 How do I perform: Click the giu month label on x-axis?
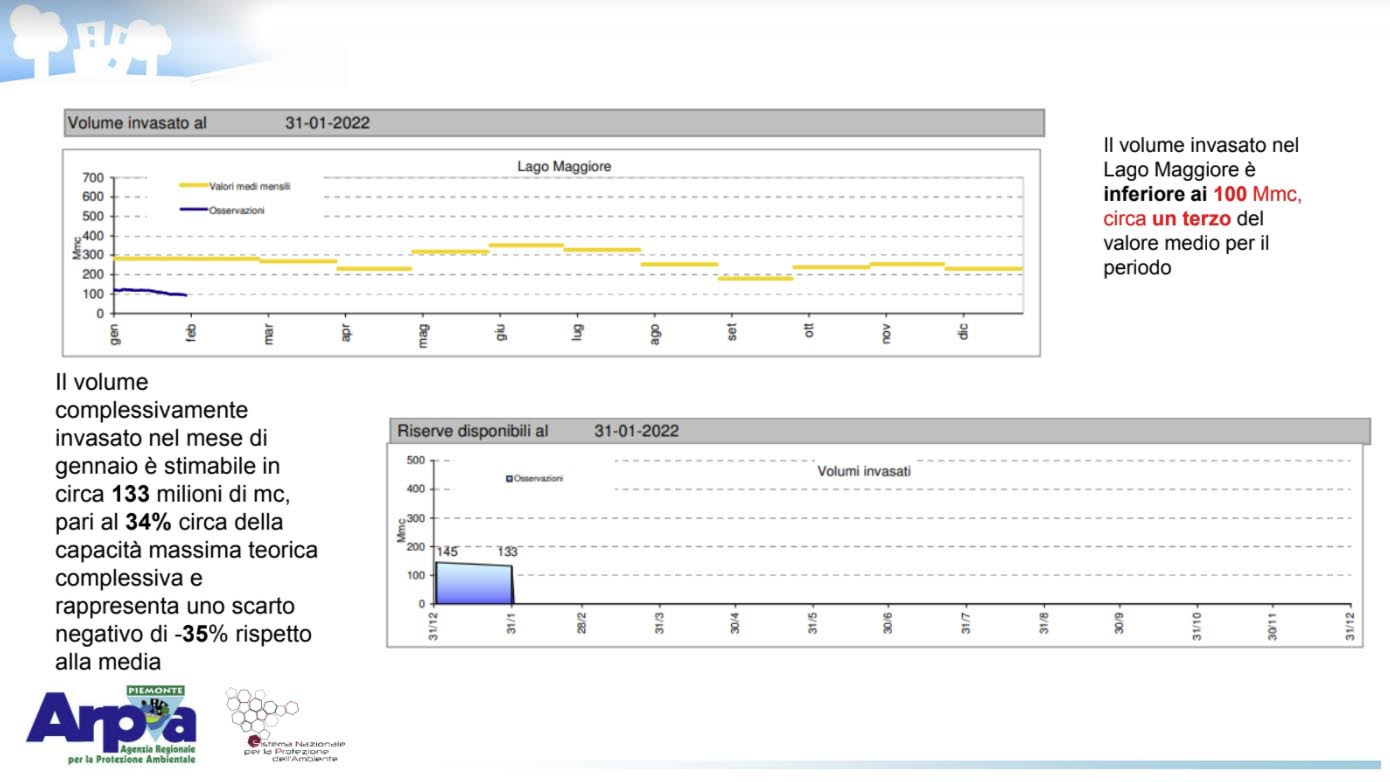[501, 332]
